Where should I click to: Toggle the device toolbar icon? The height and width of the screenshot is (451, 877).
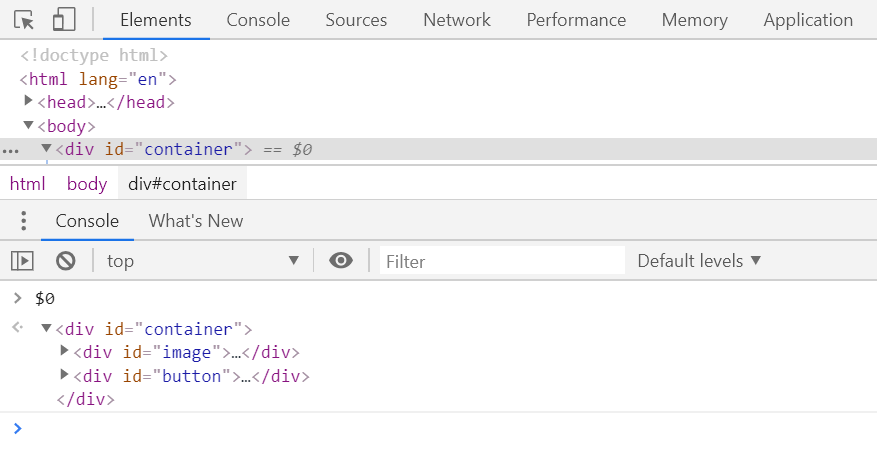pyautogui.click(x=64, y=20)
